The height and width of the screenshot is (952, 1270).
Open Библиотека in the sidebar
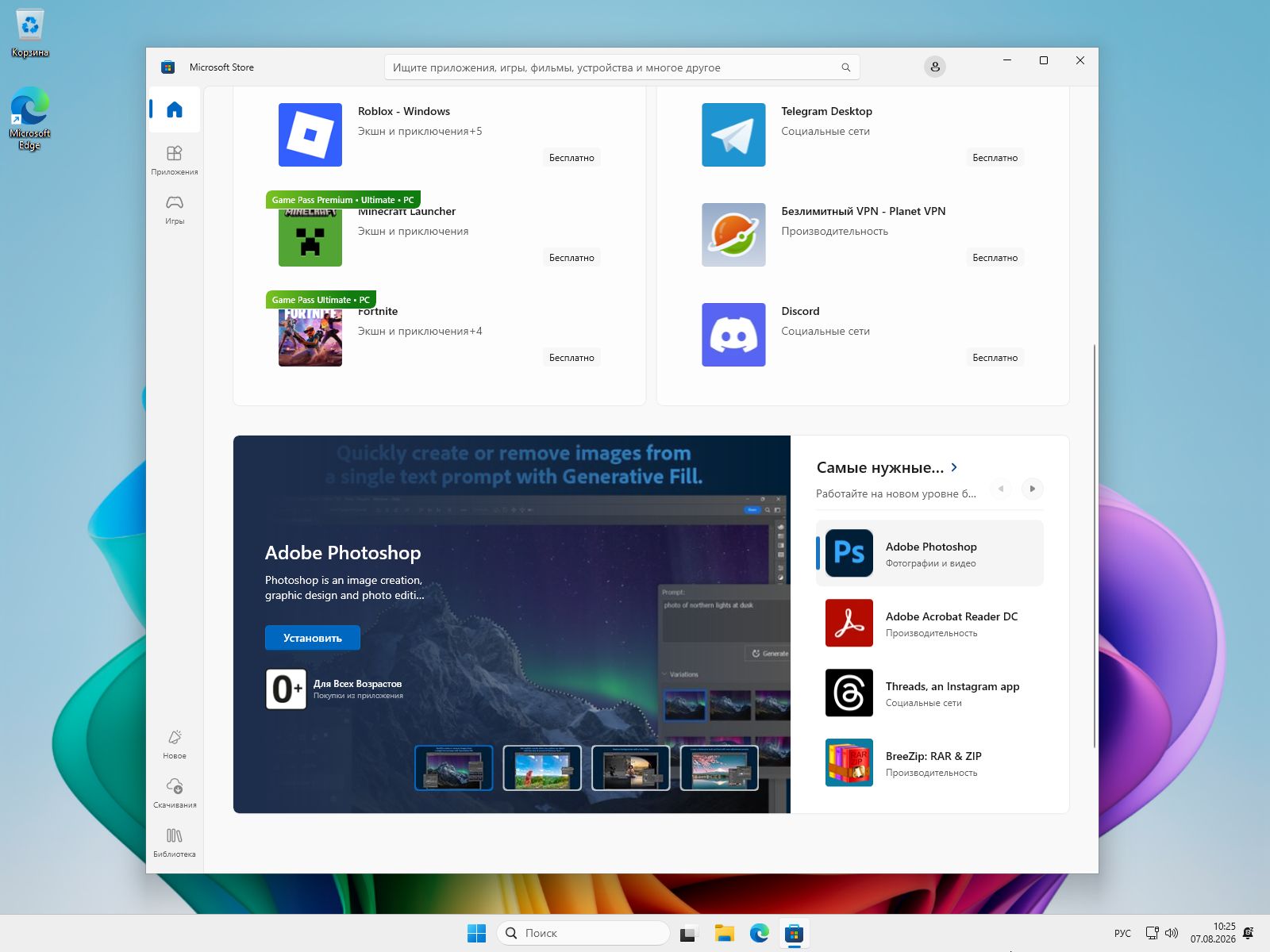[175, 843]
